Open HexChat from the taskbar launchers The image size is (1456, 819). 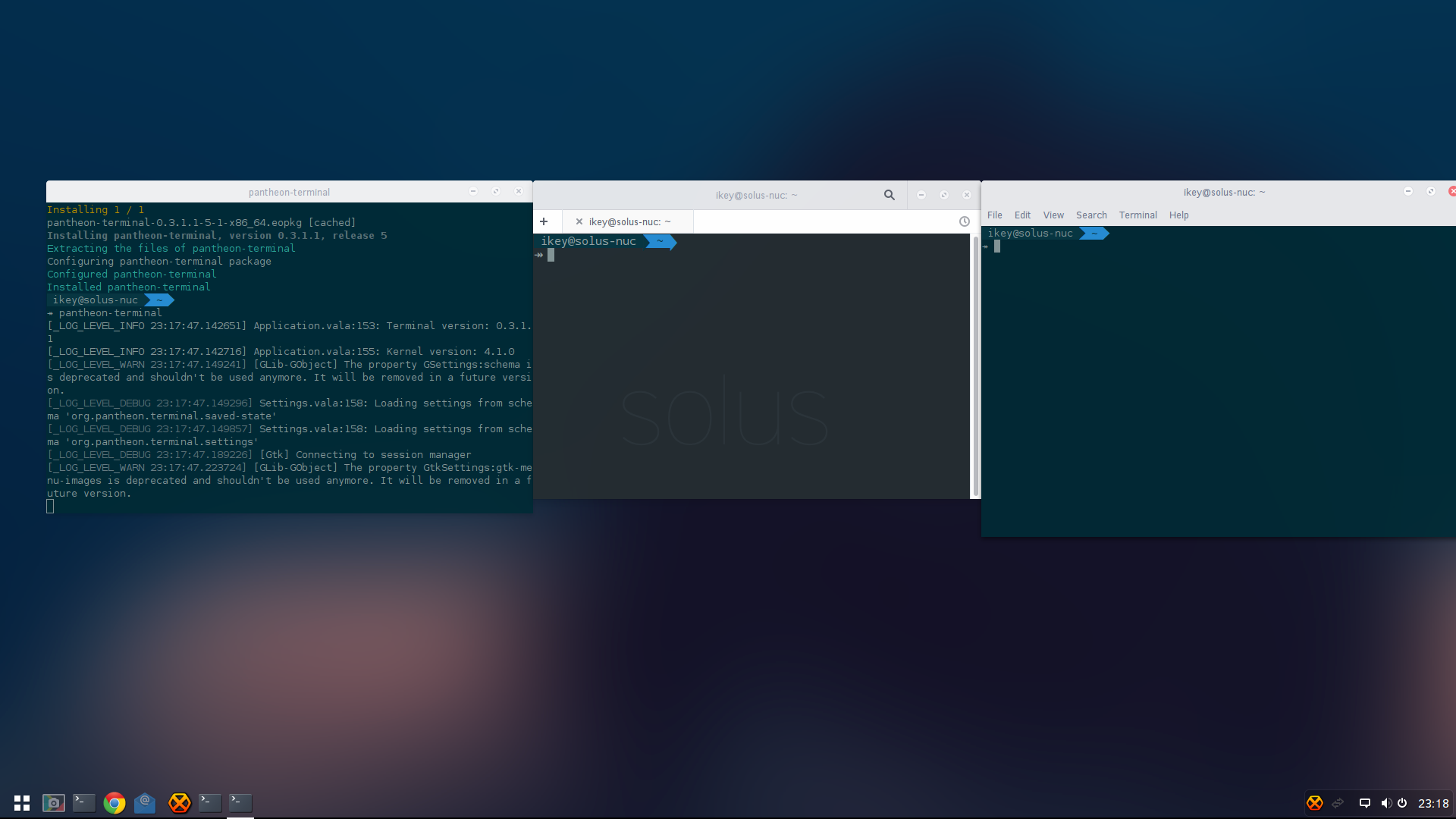point(179,803)
